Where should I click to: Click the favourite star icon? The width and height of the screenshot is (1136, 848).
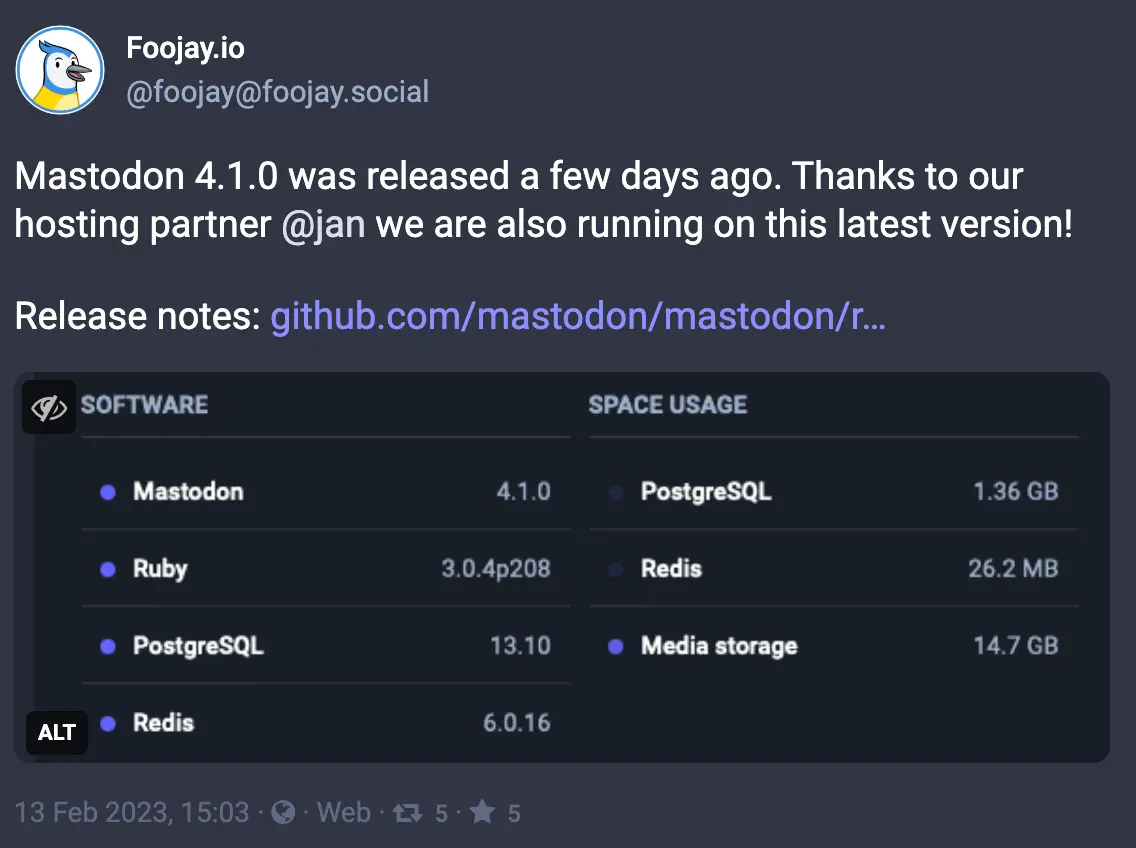[482, 813]
